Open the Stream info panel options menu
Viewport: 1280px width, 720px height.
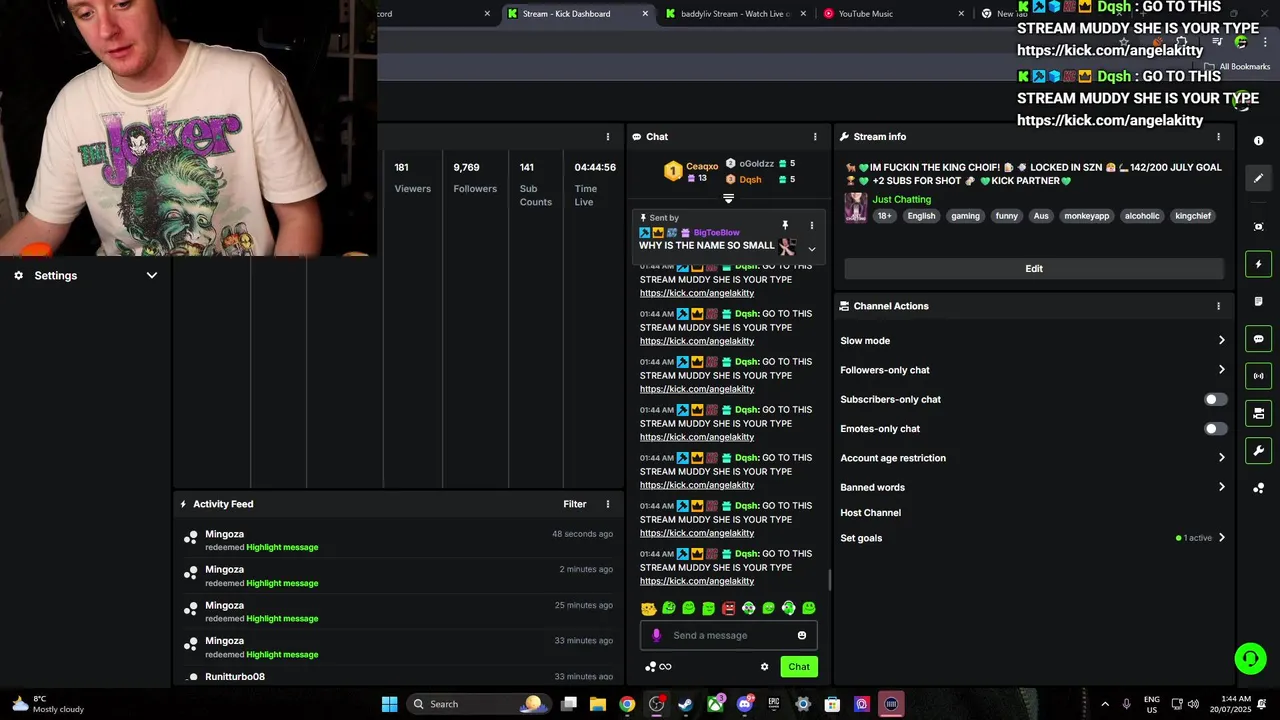1218,137
